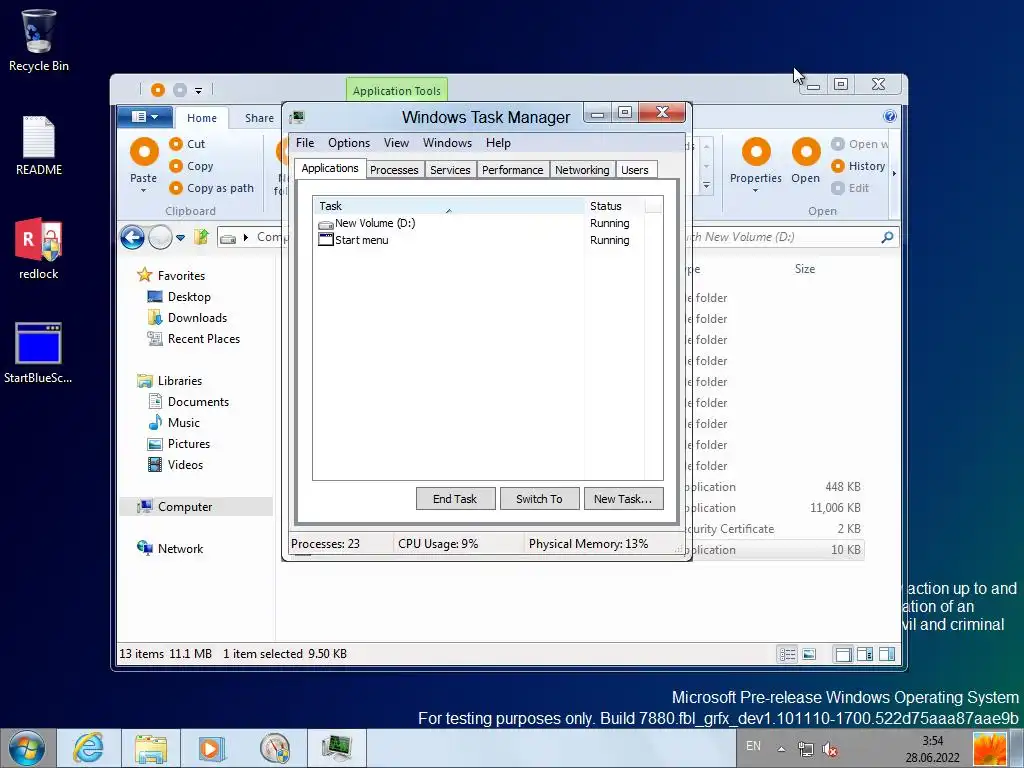Launch Internet Explorer from taskbar
Screen dimensions: 1024x768
coord(88,748)
